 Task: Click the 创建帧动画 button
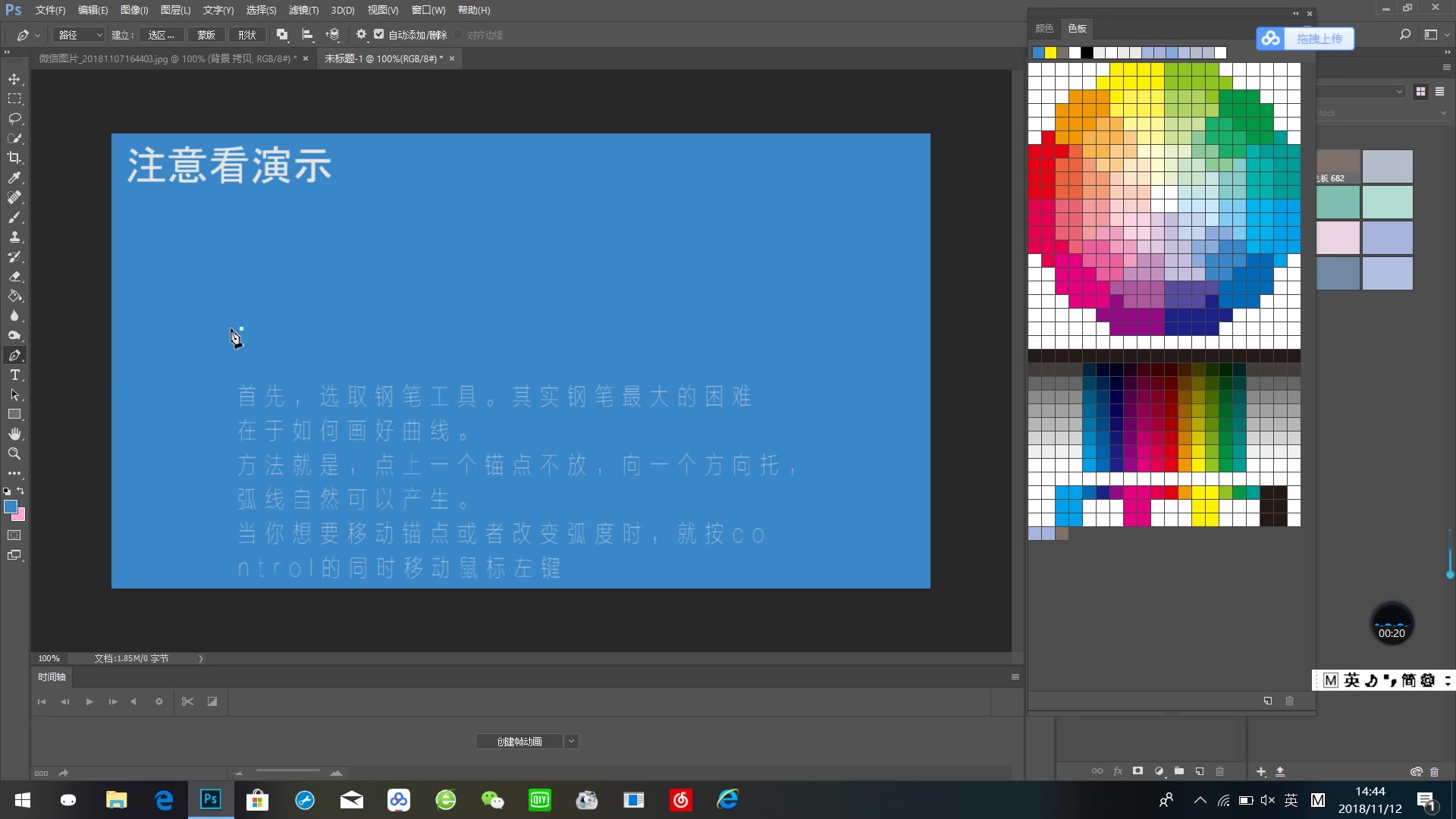(519, 741)
